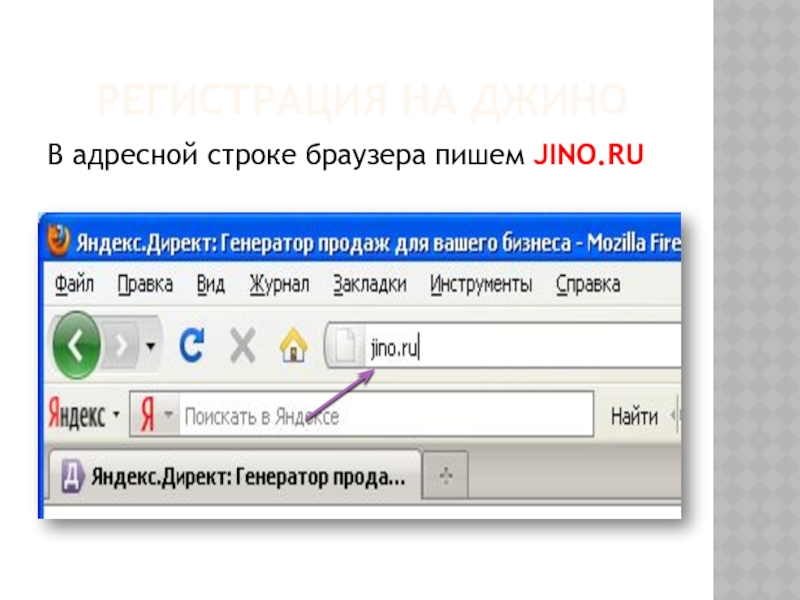Open the back/forward history dropdown arrow
Screen dimensions: 800x600
point(151,346)
